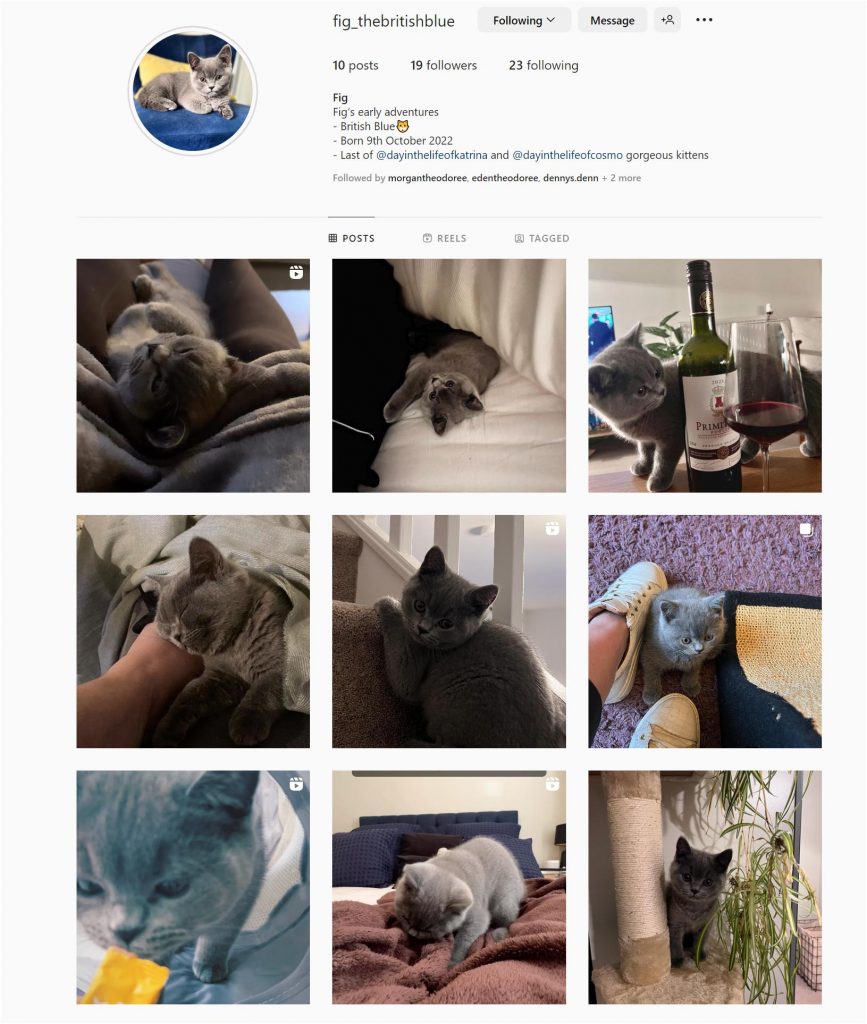Expand the Following dropdown button
867x1024 pixels.
click(524, 20)
